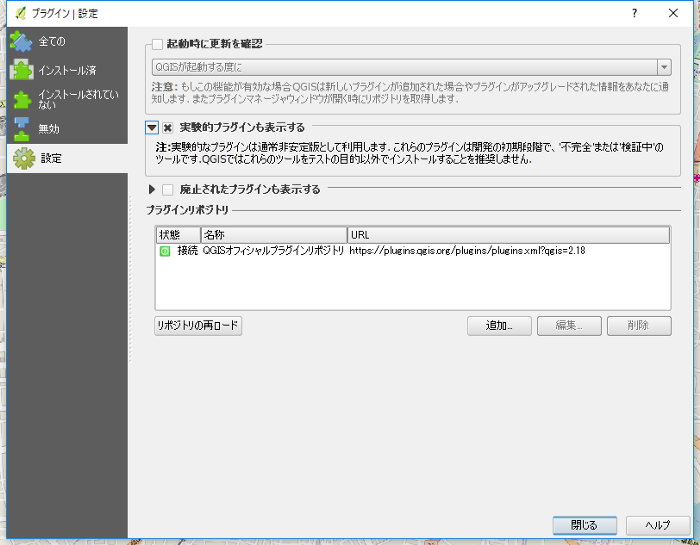Click the ? help button in title bar

tap(634, 13)
